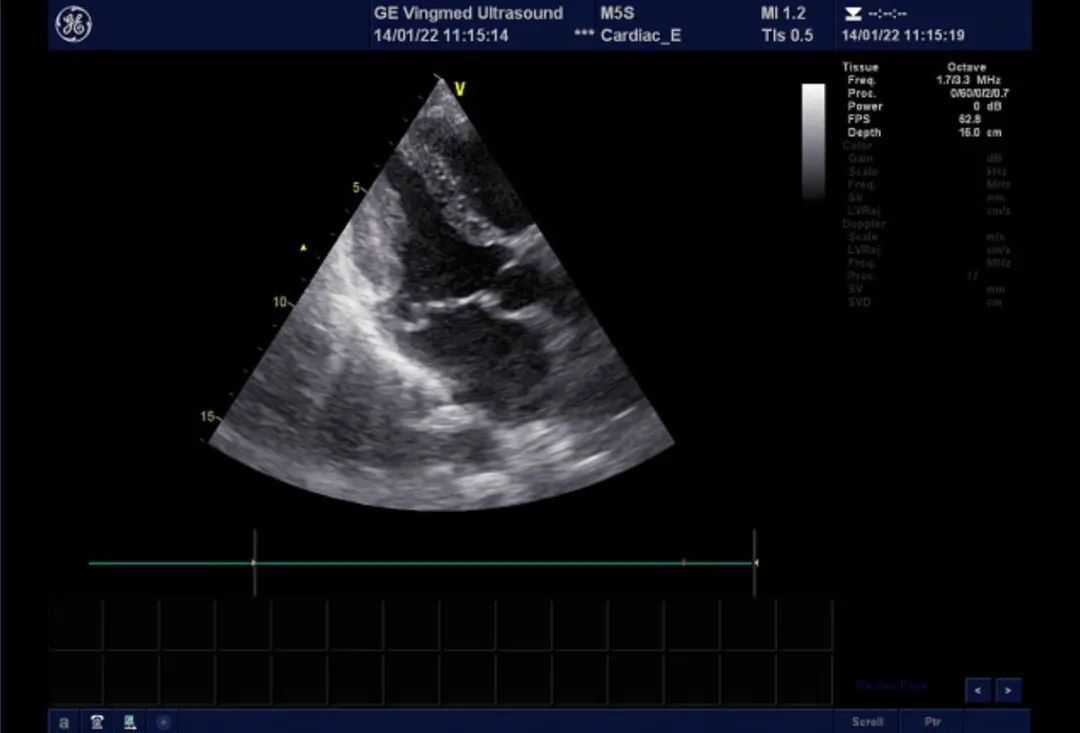The height and width of the screenshot is (733, 1080).
Task: Go to previous clipboard page arrow
Action: click(x=978, y=690)
